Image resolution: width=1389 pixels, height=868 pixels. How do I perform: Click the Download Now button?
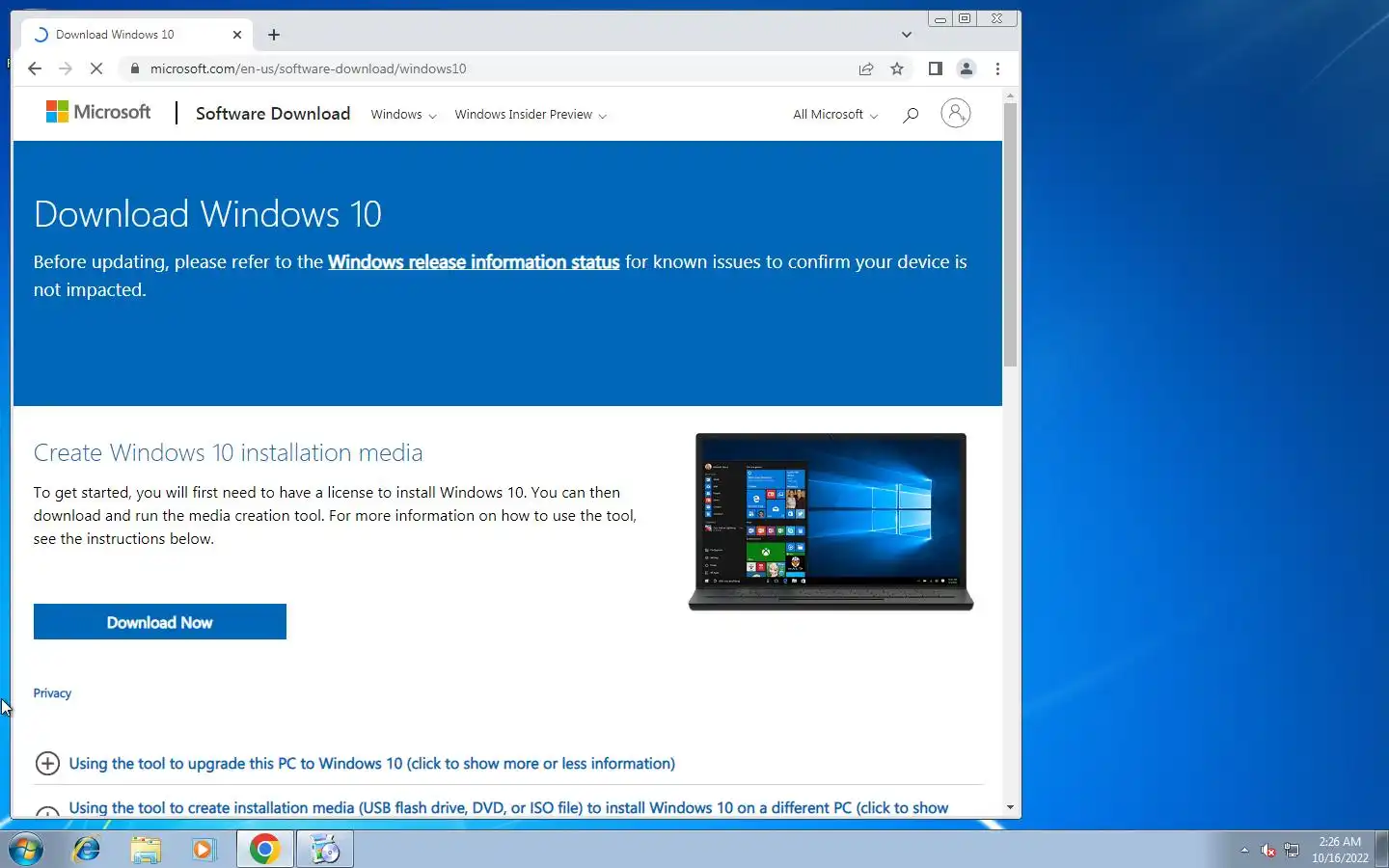[x=160, y=622]
